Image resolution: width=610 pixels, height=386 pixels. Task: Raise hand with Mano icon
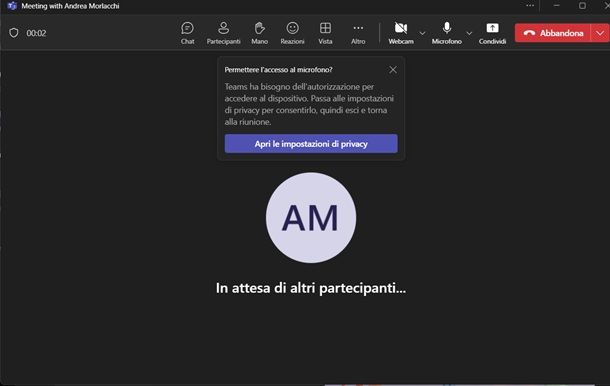coord(259,33)
